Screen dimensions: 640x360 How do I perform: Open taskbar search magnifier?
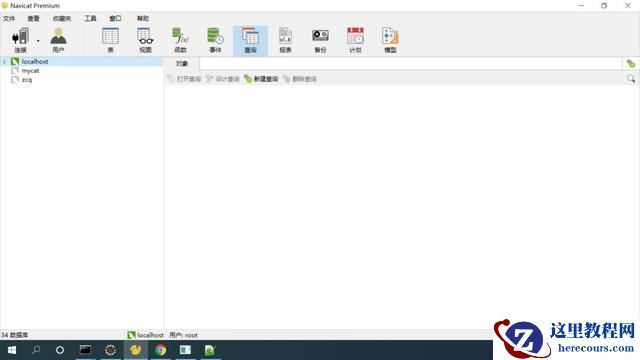coord(36,350)
